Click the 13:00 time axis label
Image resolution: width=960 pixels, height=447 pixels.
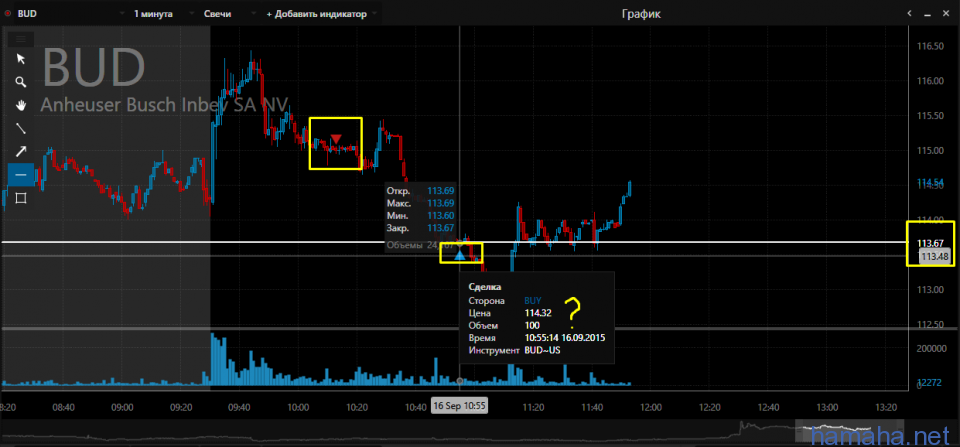828,407
